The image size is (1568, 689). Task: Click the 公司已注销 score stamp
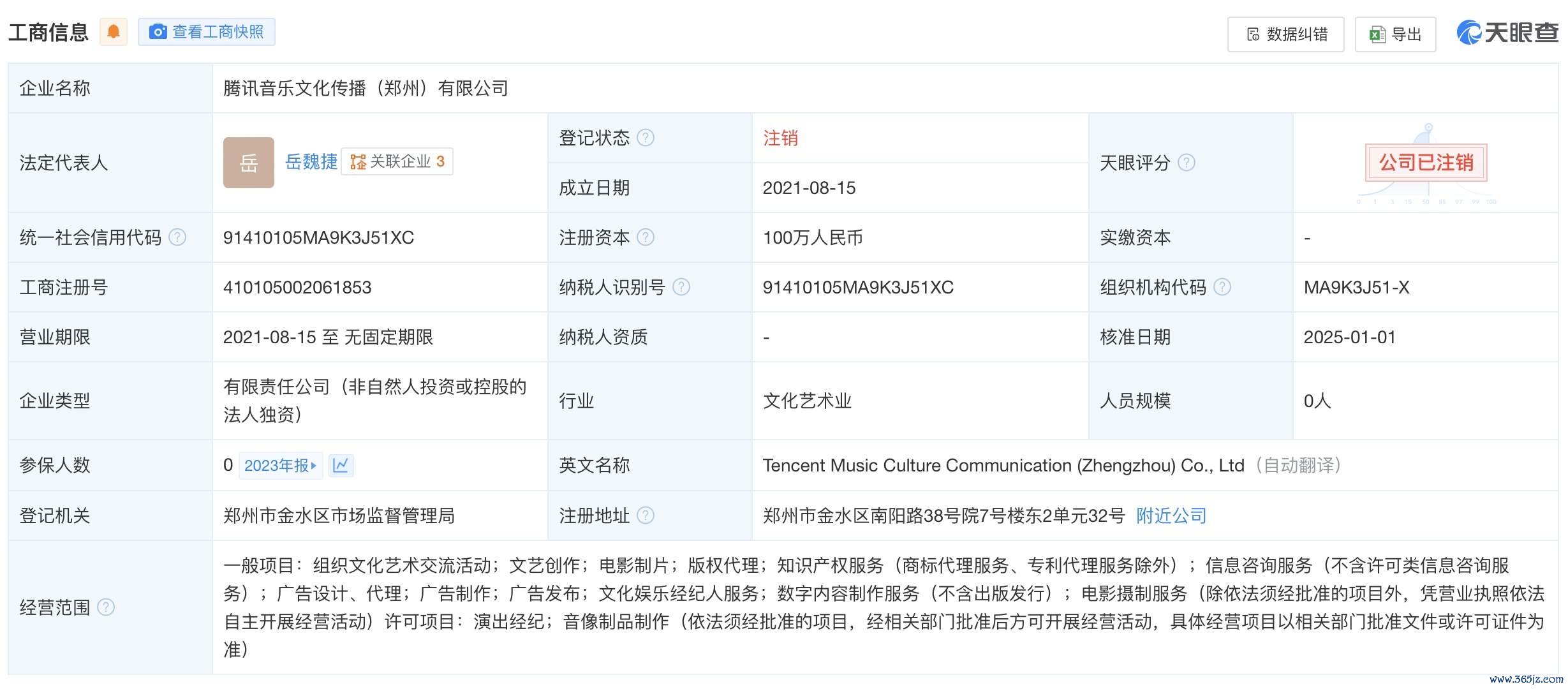click(x=1426, y=163)
